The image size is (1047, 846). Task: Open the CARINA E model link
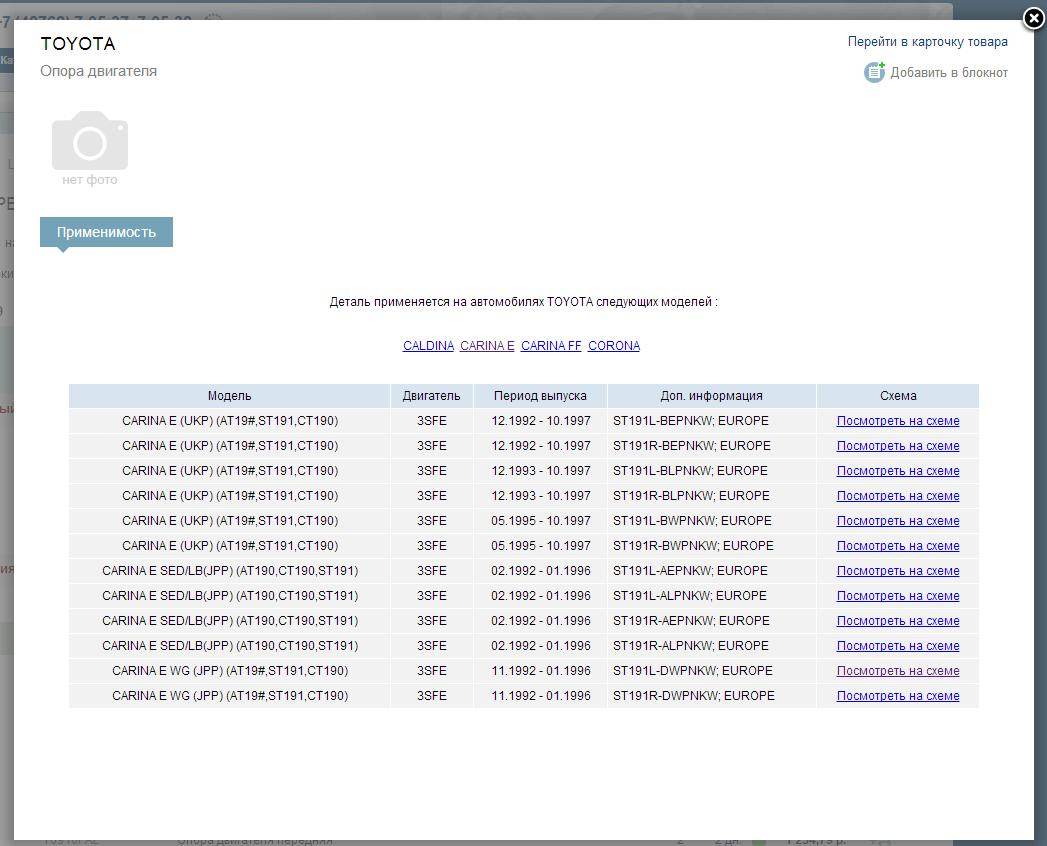pyautogui.click(x=487, y=346)
